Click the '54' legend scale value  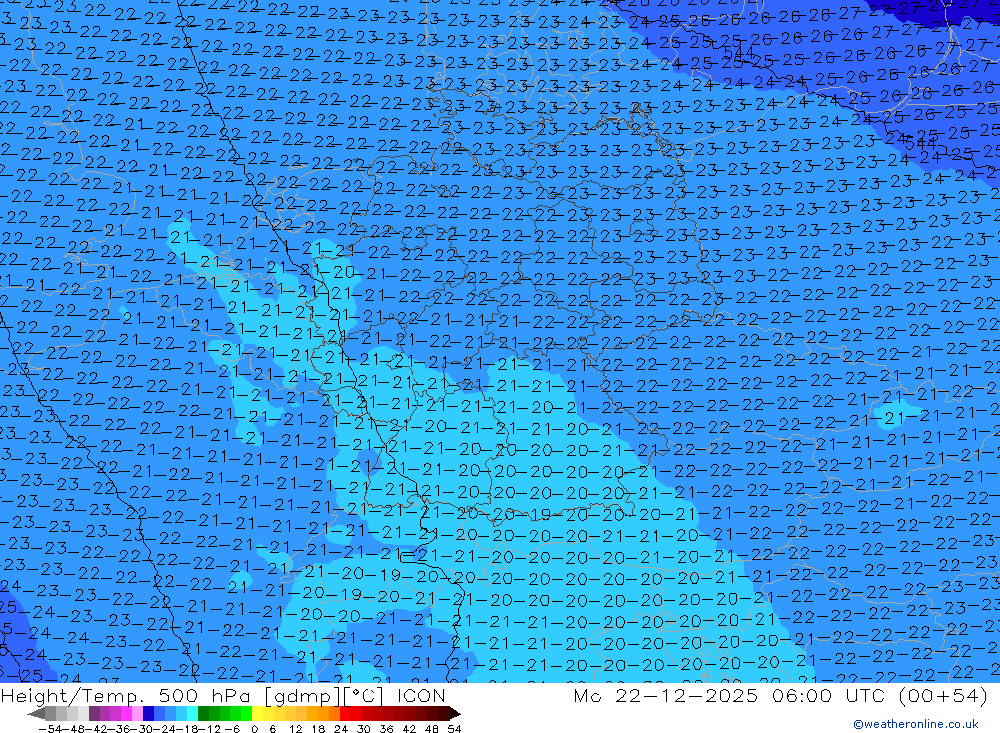click(x=454, y=729)
